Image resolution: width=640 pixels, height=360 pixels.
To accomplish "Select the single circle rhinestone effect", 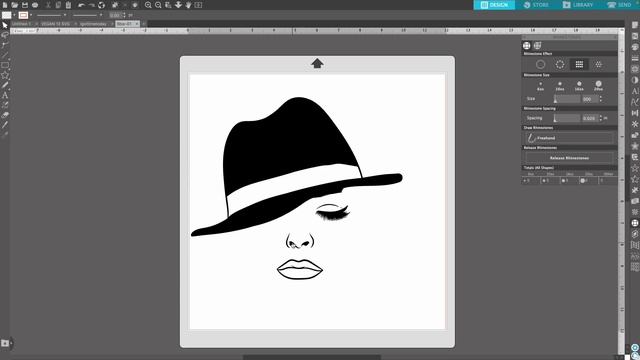I will pos(540,64).
